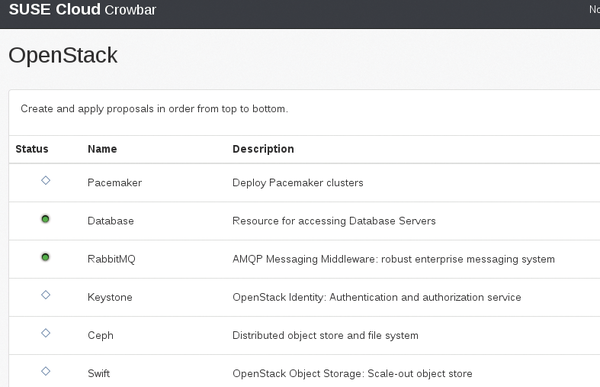Click the OpenStack page heading

coord(63,55)
